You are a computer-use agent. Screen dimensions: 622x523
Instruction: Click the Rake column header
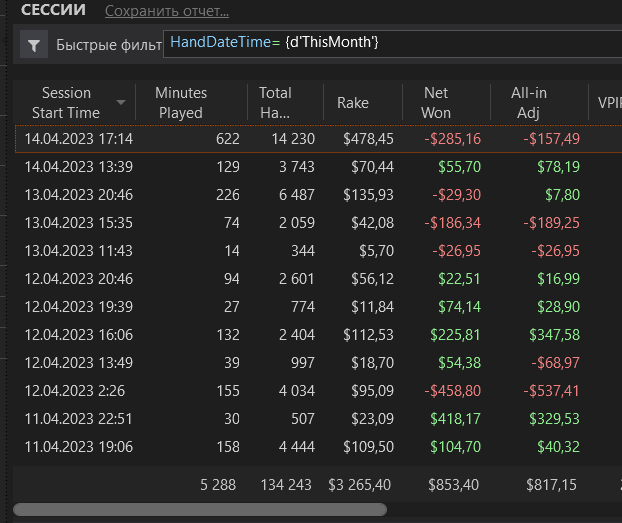click(x=353, y=103)
